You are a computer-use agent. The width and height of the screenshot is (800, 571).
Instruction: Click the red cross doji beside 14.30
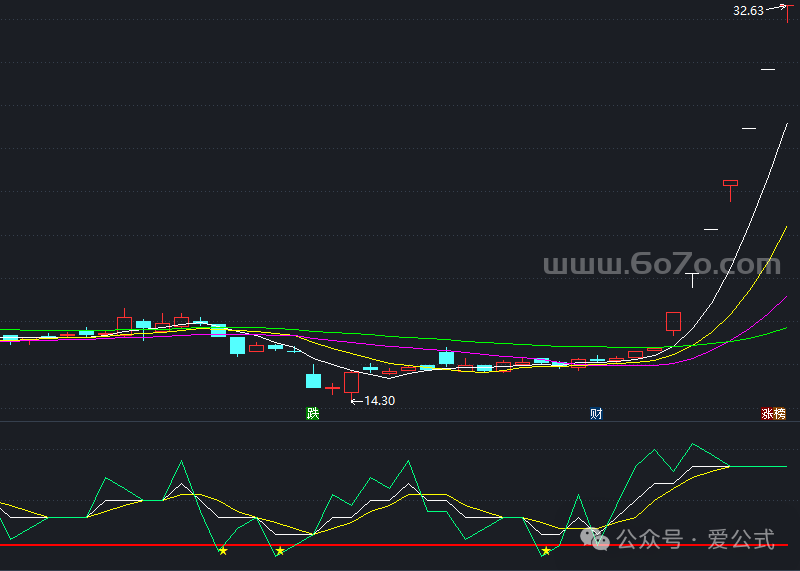(x=332, y=388)
